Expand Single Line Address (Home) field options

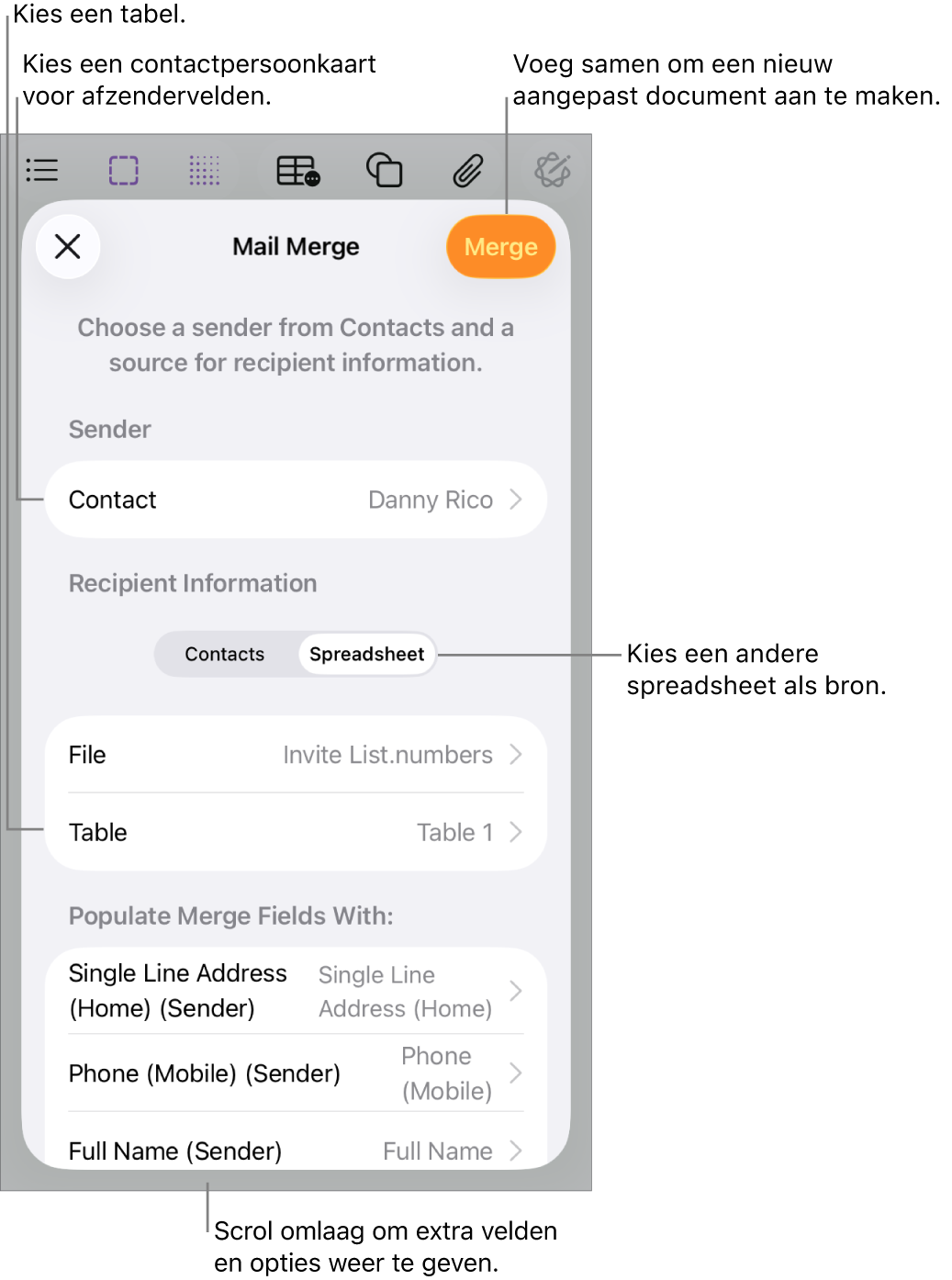pyautogui.click(x=296, y=991)
